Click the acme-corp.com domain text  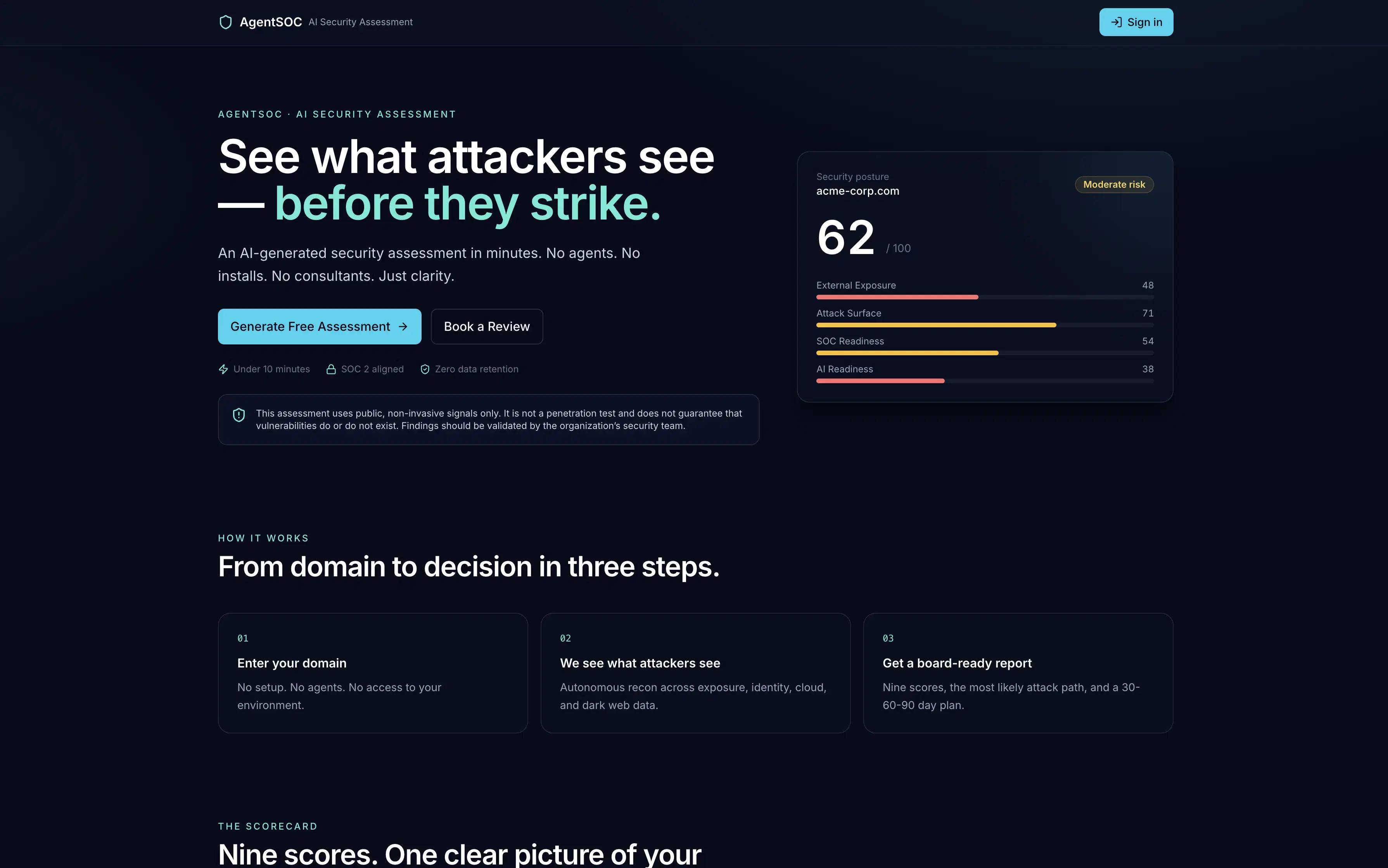[x=857, y=191]
